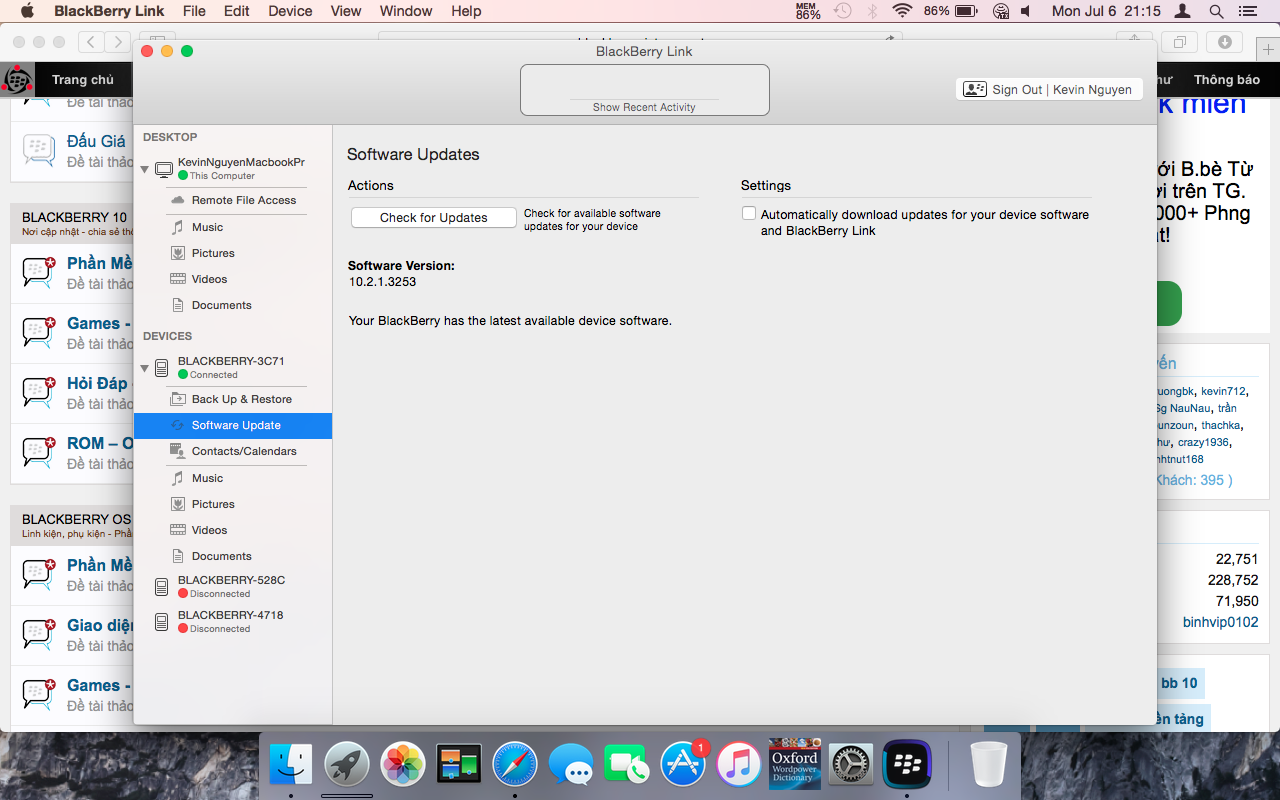Viewport: 1280px width, 800px height.
Task: Click the bb 10 tag in Safari
Action: coord(1179,683)
